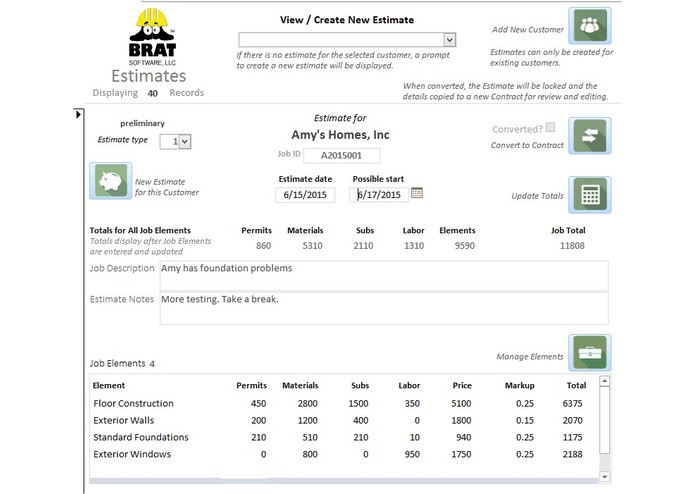
Task: Click the Update Totals calculator icon
Action: point(590,194)
